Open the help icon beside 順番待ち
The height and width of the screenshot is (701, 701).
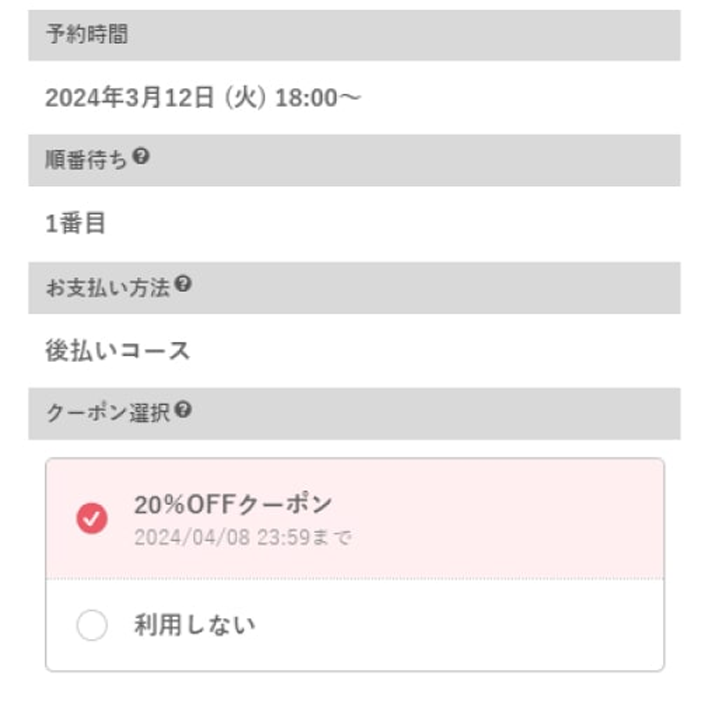[x=141, y=156]
